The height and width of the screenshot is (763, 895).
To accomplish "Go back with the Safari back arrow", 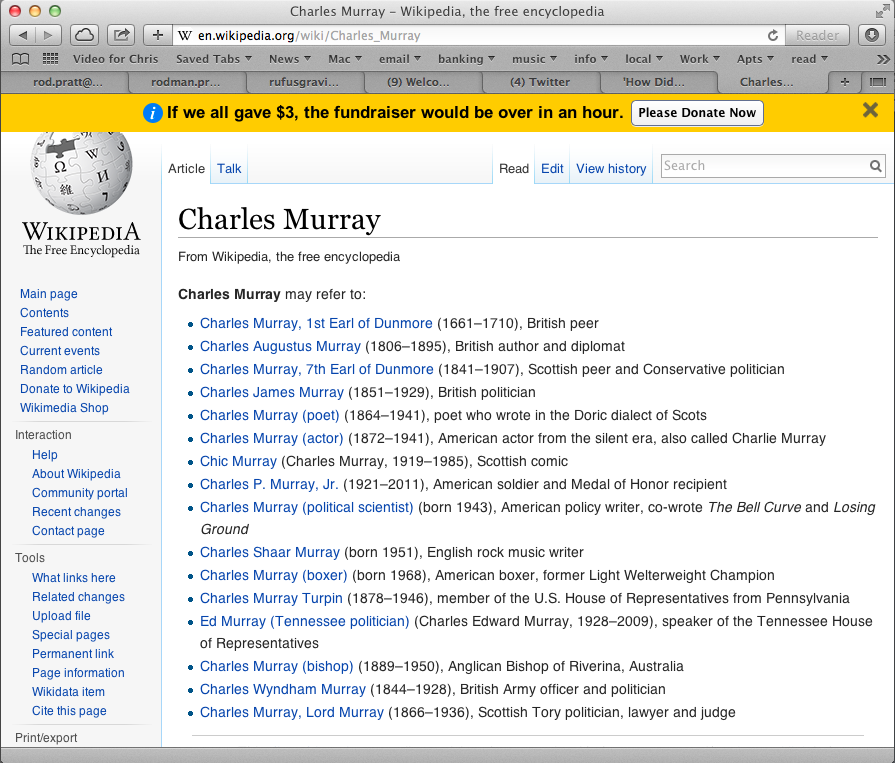I will point(23,35).
